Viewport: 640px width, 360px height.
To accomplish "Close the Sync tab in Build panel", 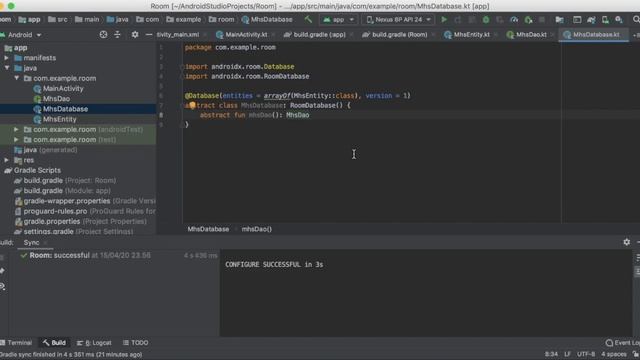I will tap(45, 243).
